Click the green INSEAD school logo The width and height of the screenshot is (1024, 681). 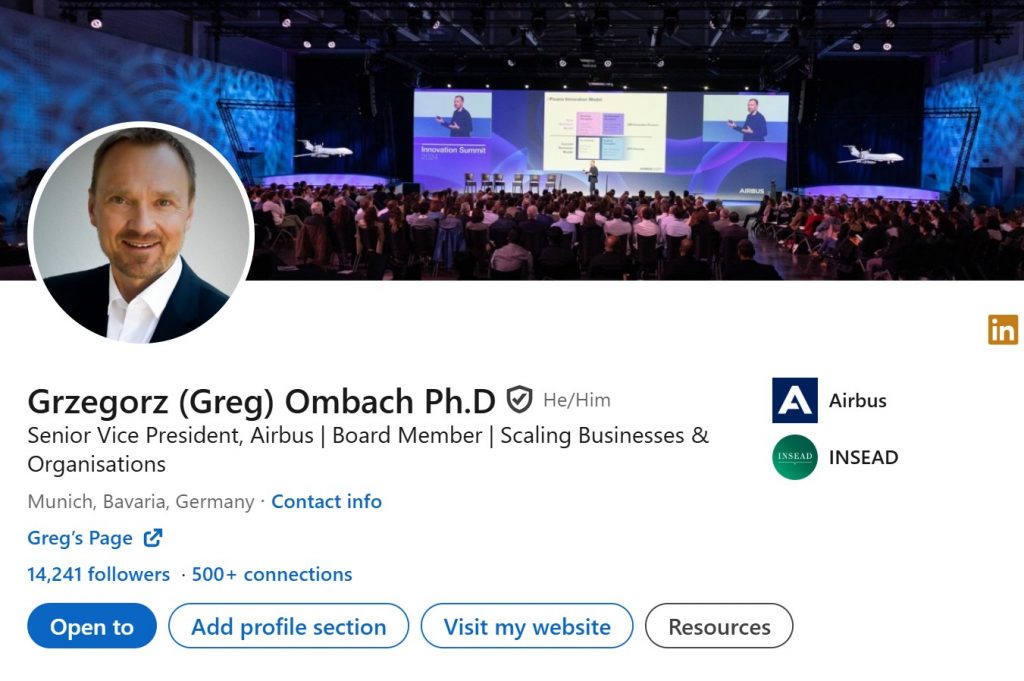click(795, 457)
